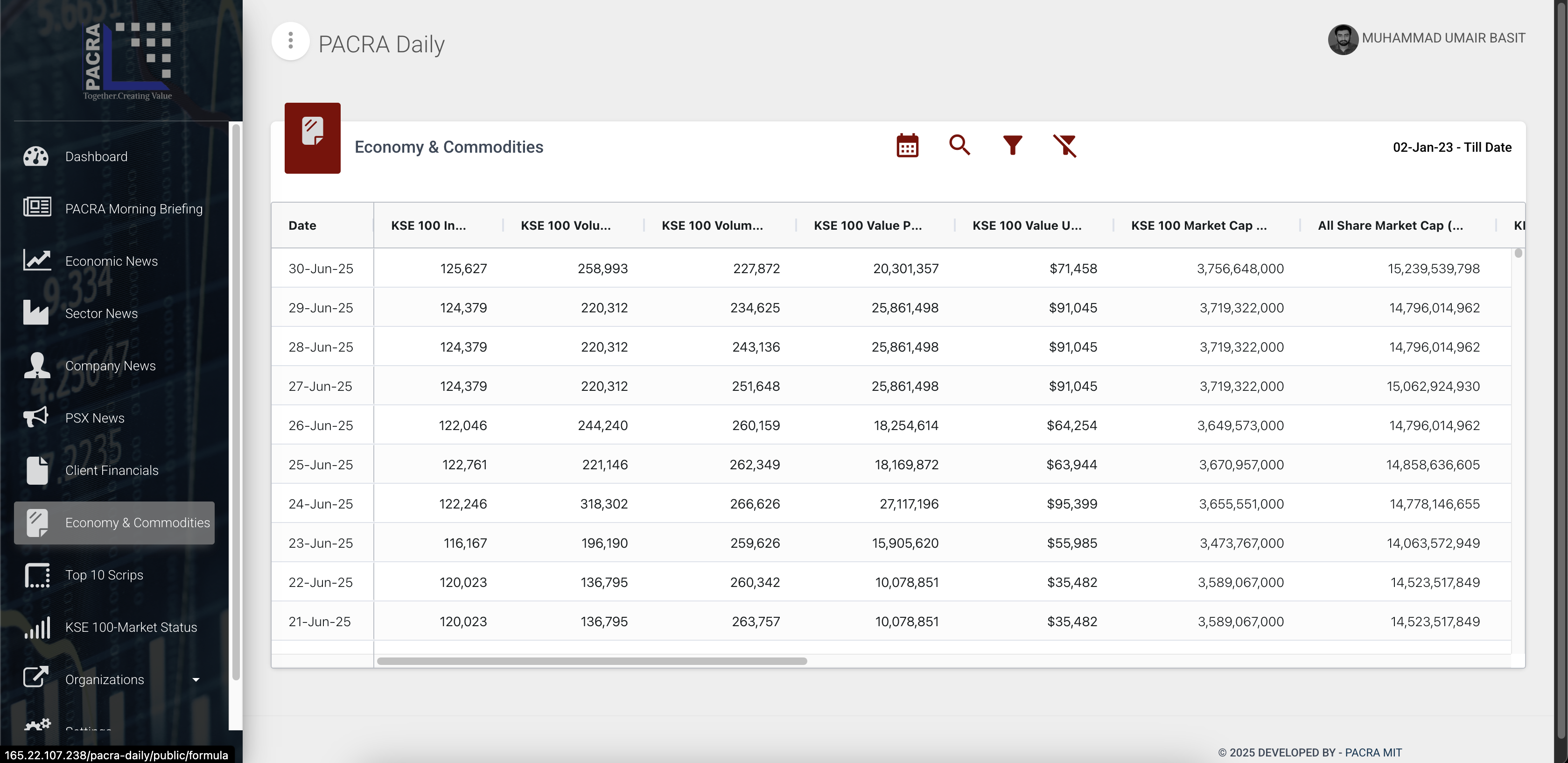The height and width of the screenshot is (763, 1568).
Task: Click the sidebar vertical scrollbar
Action: 236,402
